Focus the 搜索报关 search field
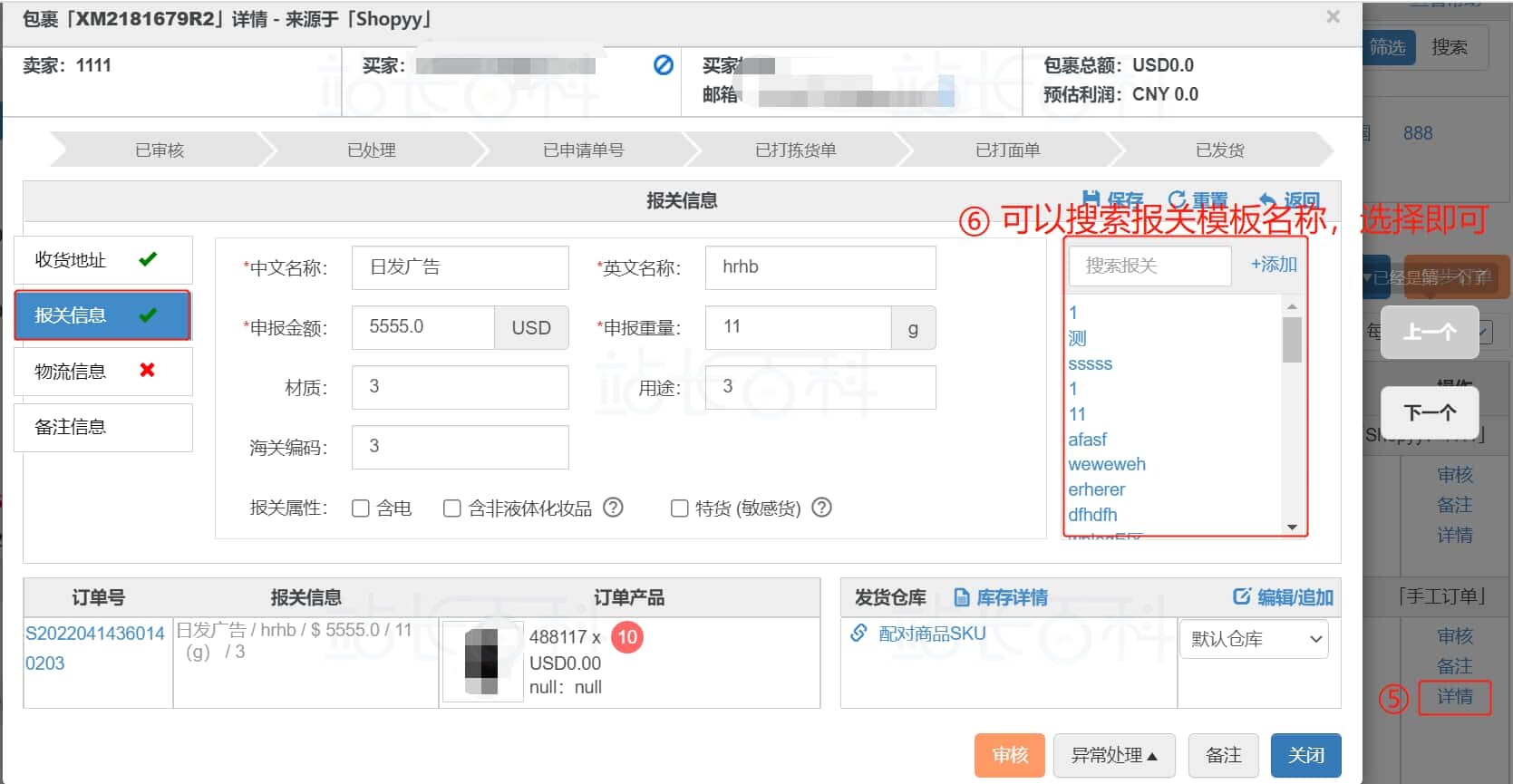The image size is (1513, 784). click(1149, 266)
